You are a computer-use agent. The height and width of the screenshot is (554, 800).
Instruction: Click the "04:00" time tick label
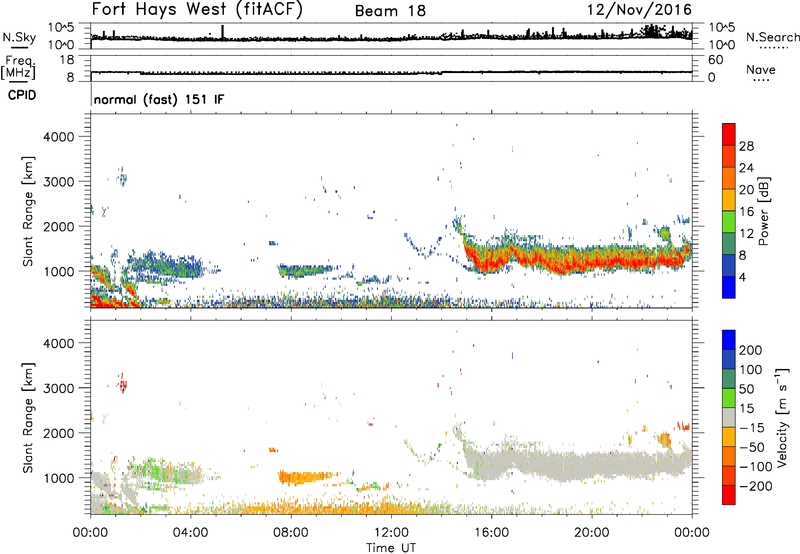tap(190, 533)
